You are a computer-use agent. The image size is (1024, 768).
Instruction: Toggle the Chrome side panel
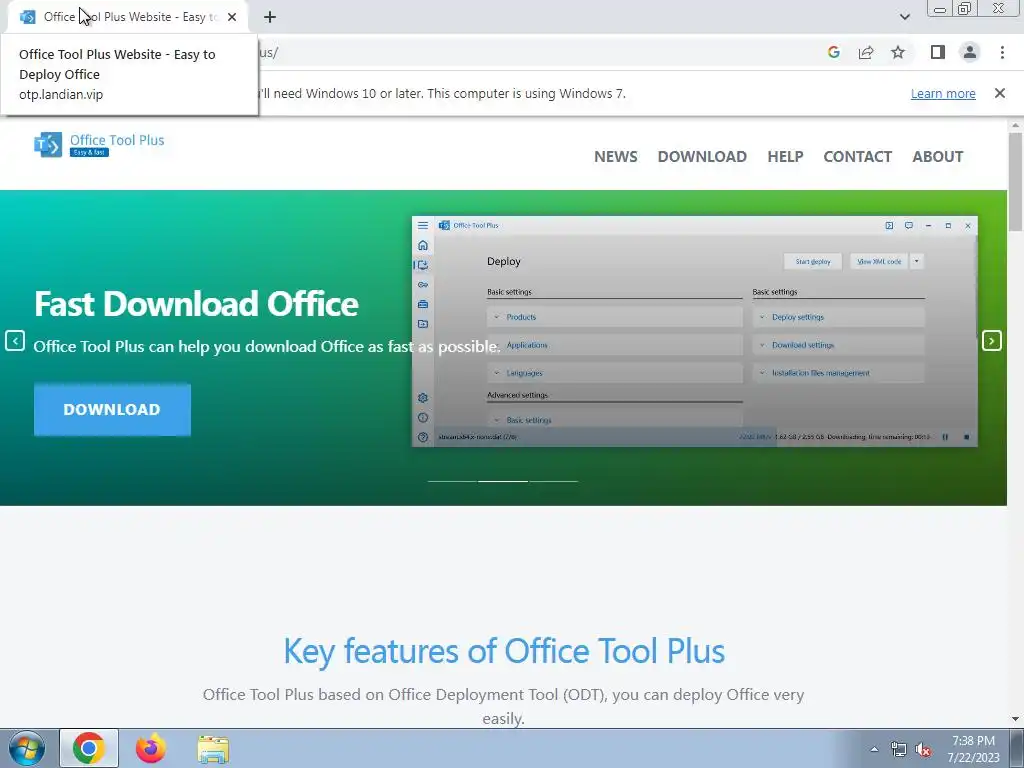(938, 52)
